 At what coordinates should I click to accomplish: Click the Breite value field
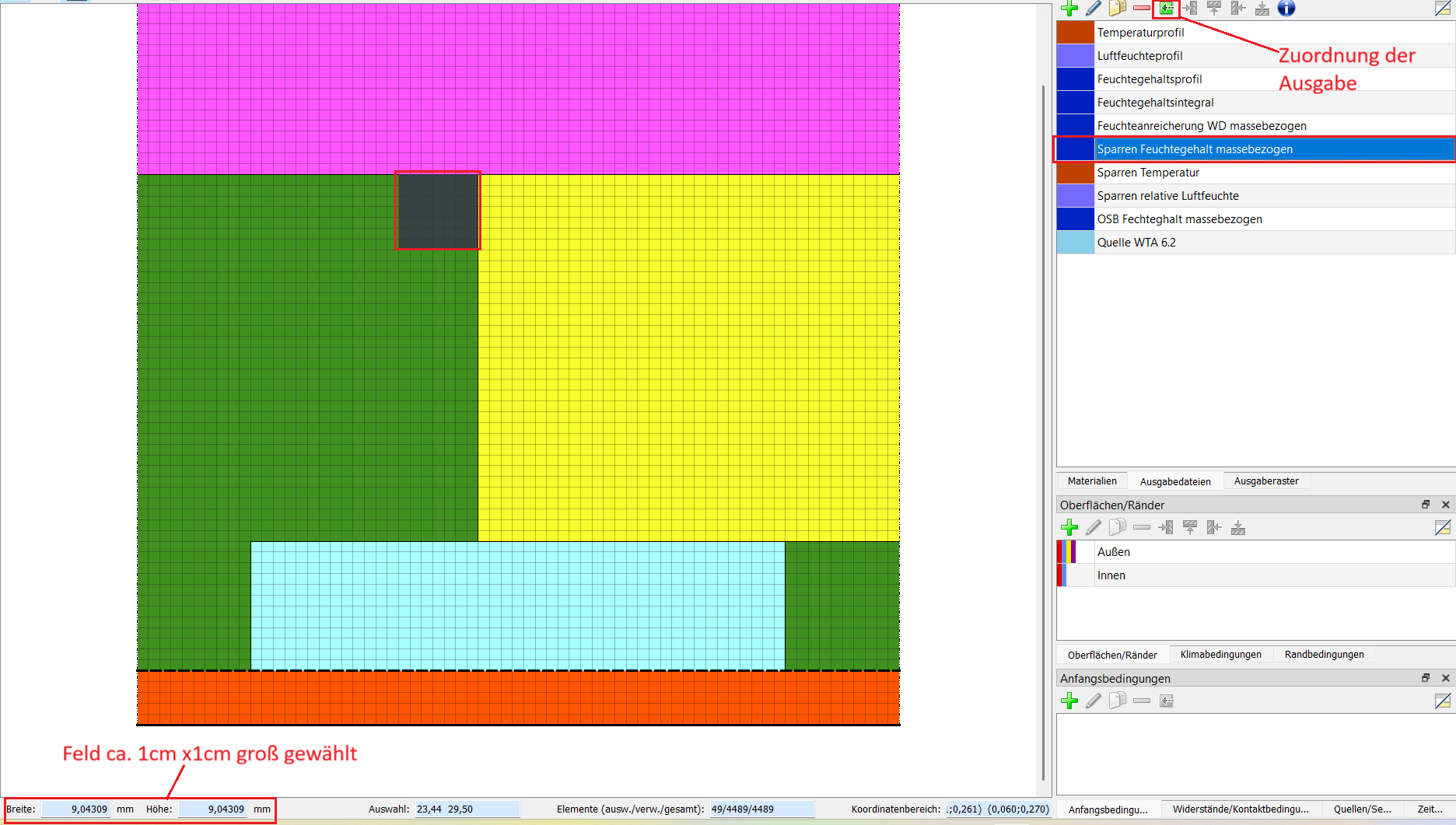76,809
